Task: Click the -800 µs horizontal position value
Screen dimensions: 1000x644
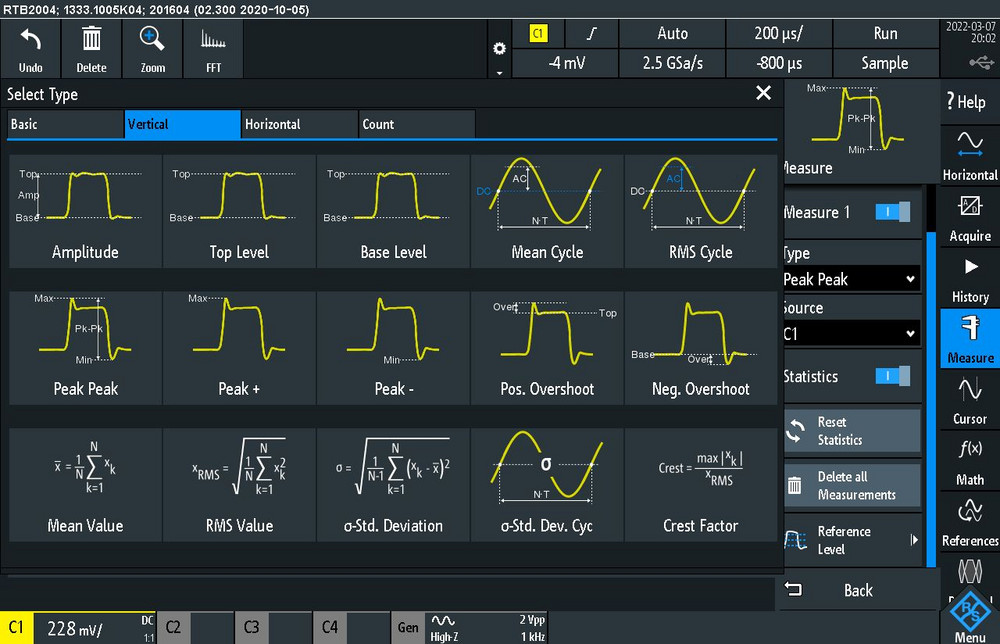Action: point(779,63)
